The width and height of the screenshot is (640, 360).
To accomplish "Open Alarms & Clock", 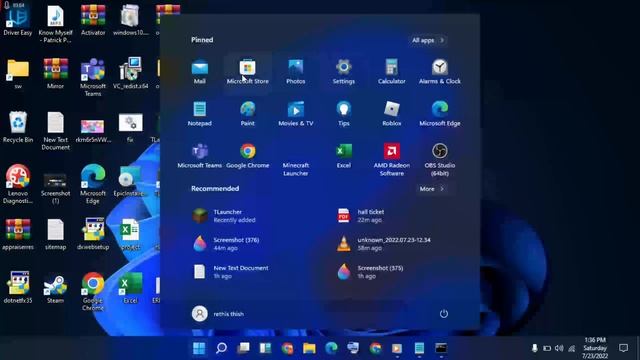I will [x=440, y=72].
